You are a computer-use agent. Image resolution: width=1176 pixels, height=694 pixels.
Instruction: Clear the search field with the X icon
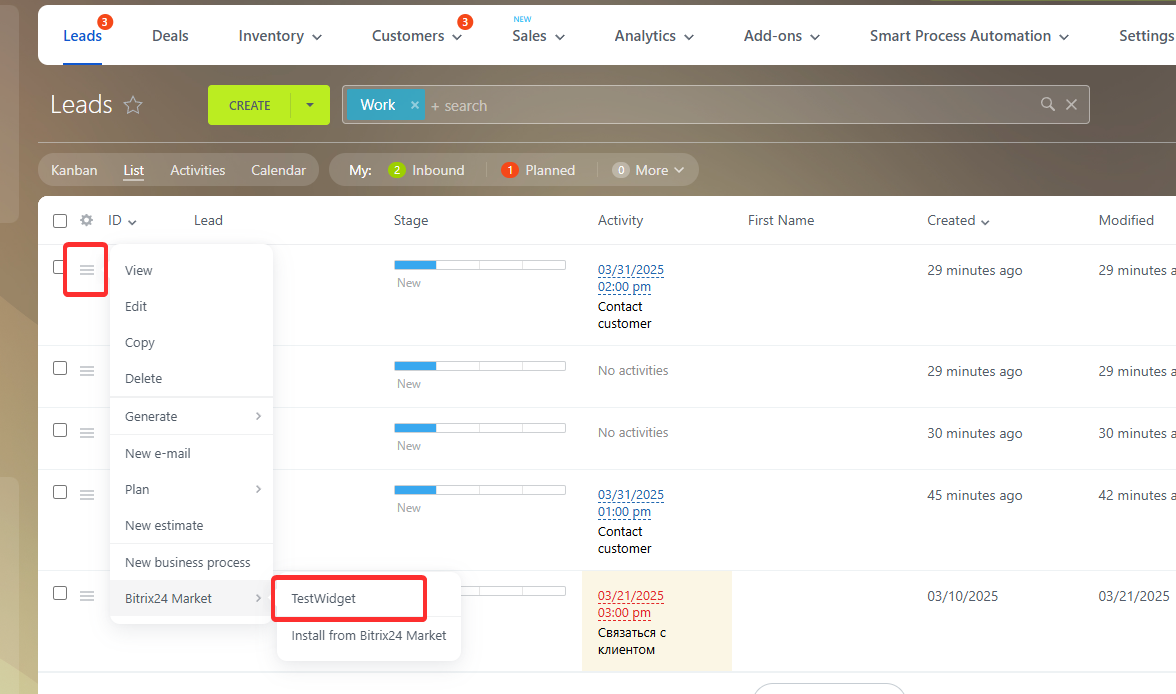[x=1071, y=104]
